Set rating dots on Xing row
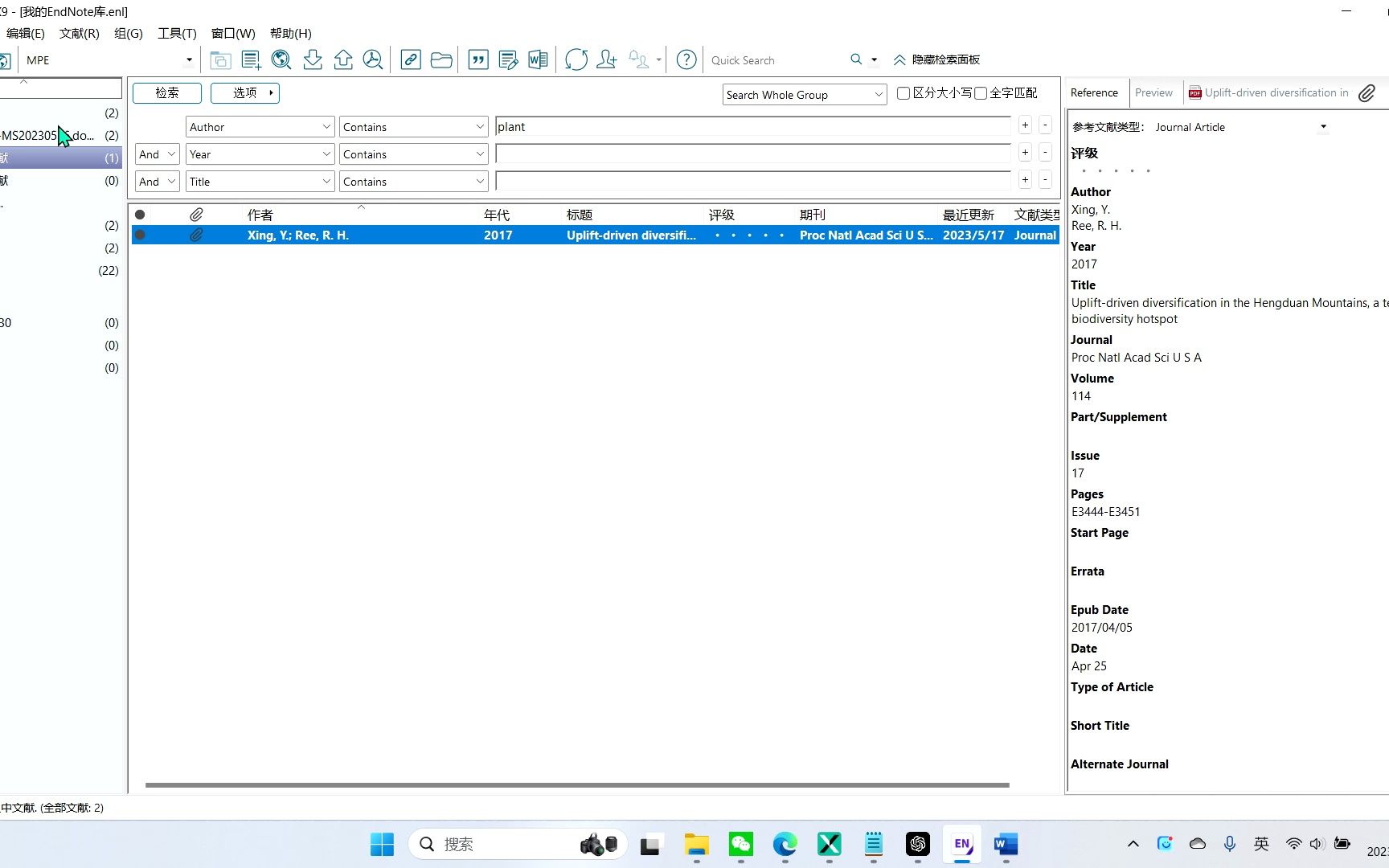1389x868 pixels. [749, 235]
